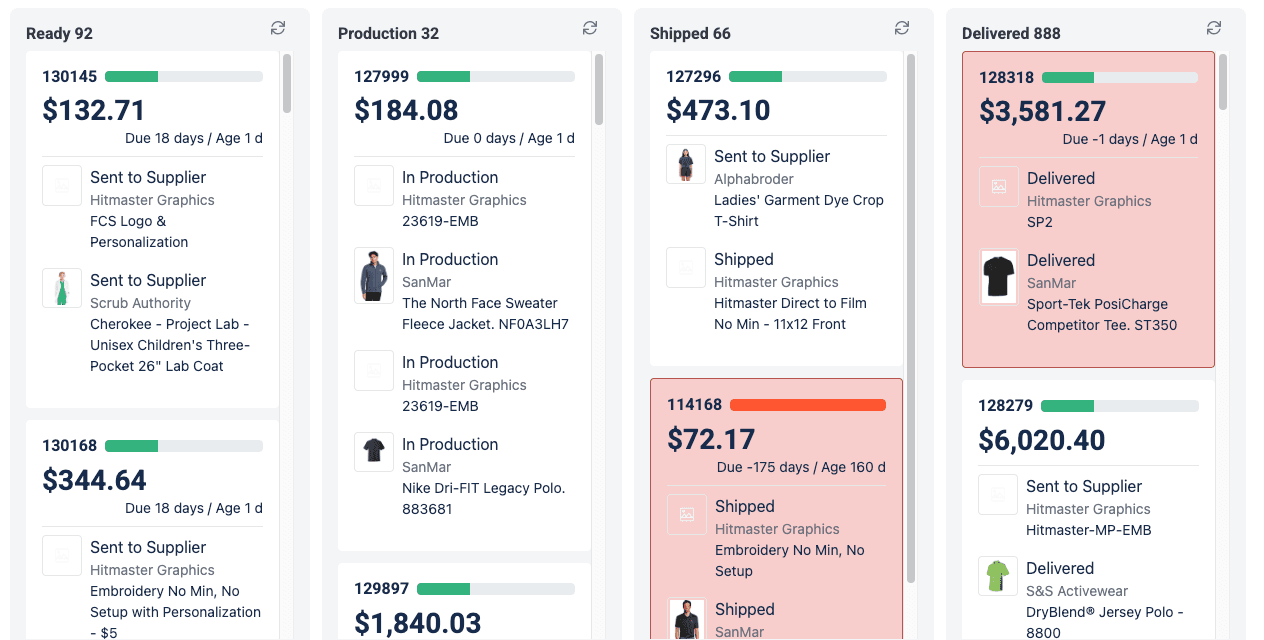View the black Sport-Tek PosiCharge tee thumbnail

(x=999, y=277)
